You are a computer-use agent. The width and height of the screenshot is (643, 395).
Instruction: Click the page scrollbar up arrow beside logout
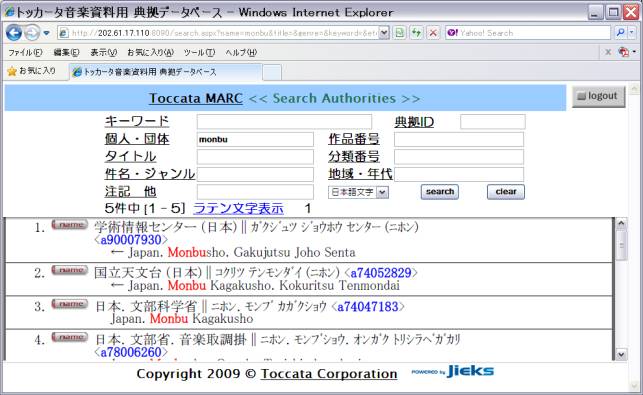pos(634,88)
